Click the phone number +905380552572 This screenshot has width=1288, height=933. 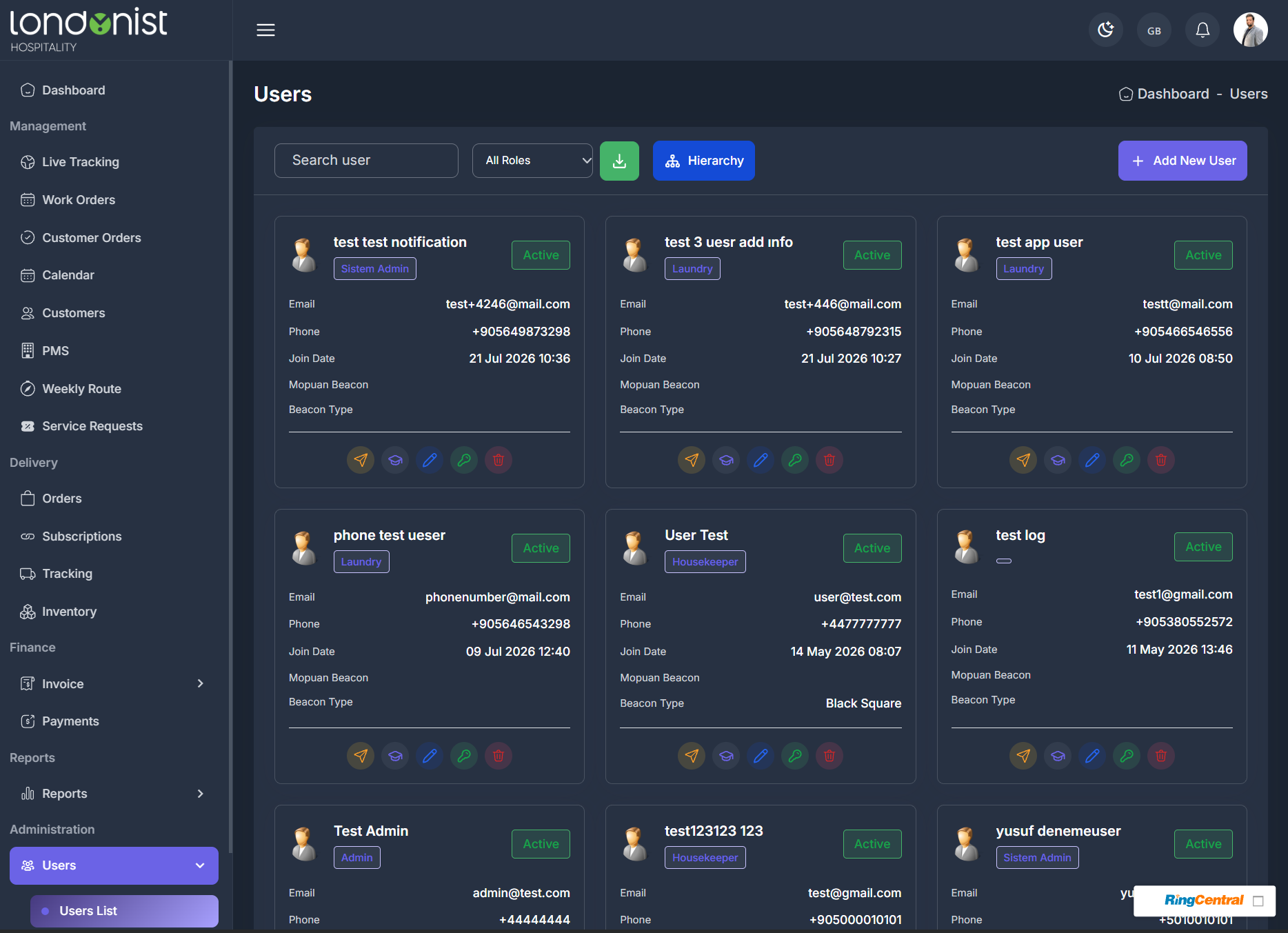coord(1184,622)
